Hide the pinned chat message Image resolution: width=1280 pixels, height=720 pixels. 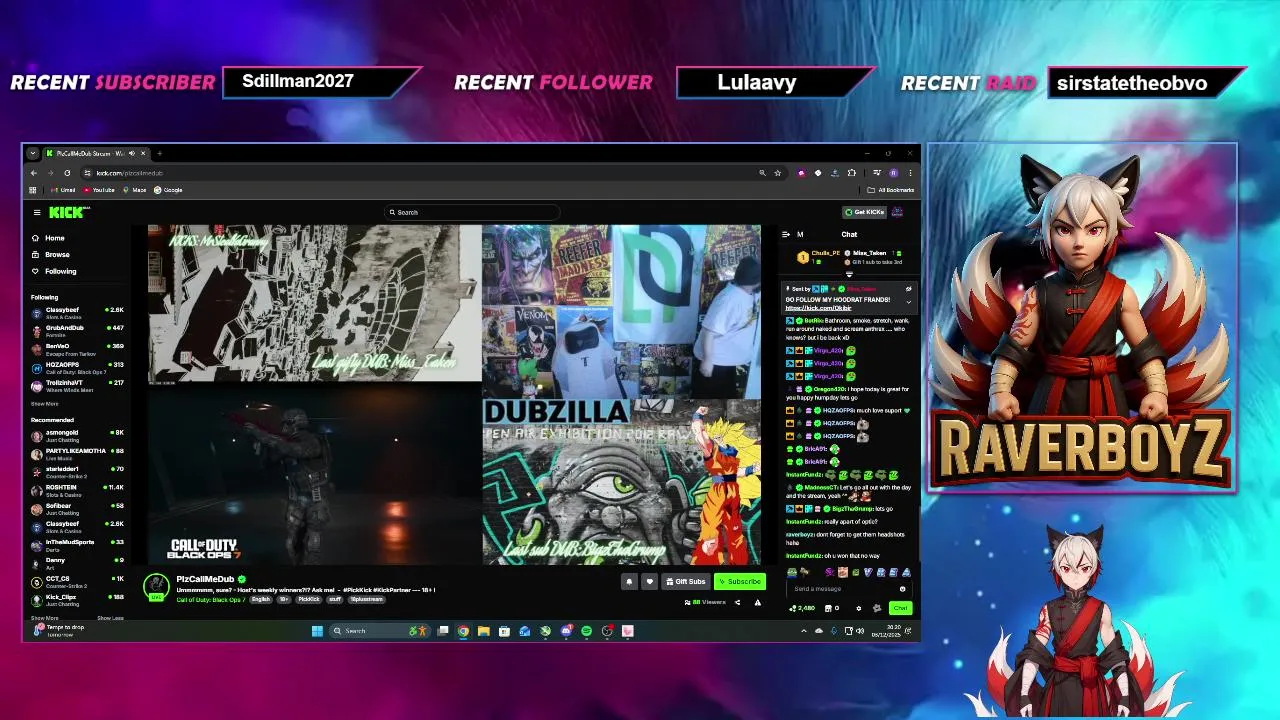909,289
